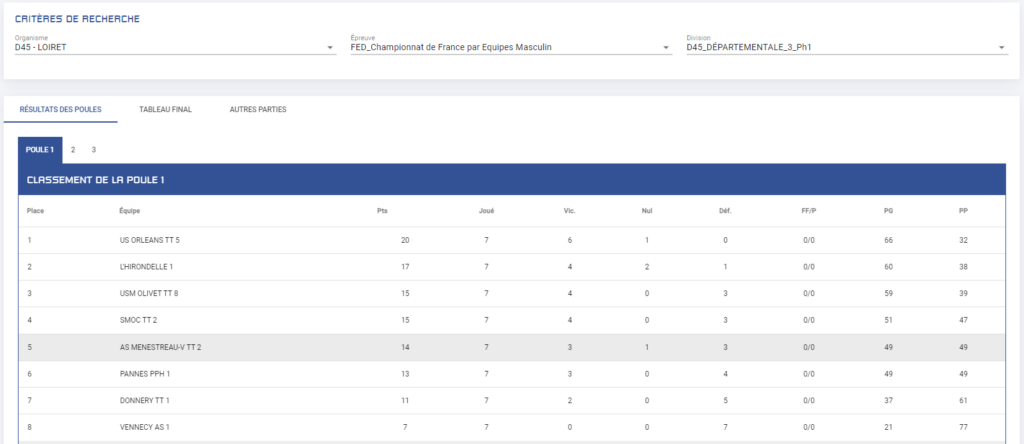Click US ORLEANS TT 5 points value 20
The image size is (1024, 444).
405,240
